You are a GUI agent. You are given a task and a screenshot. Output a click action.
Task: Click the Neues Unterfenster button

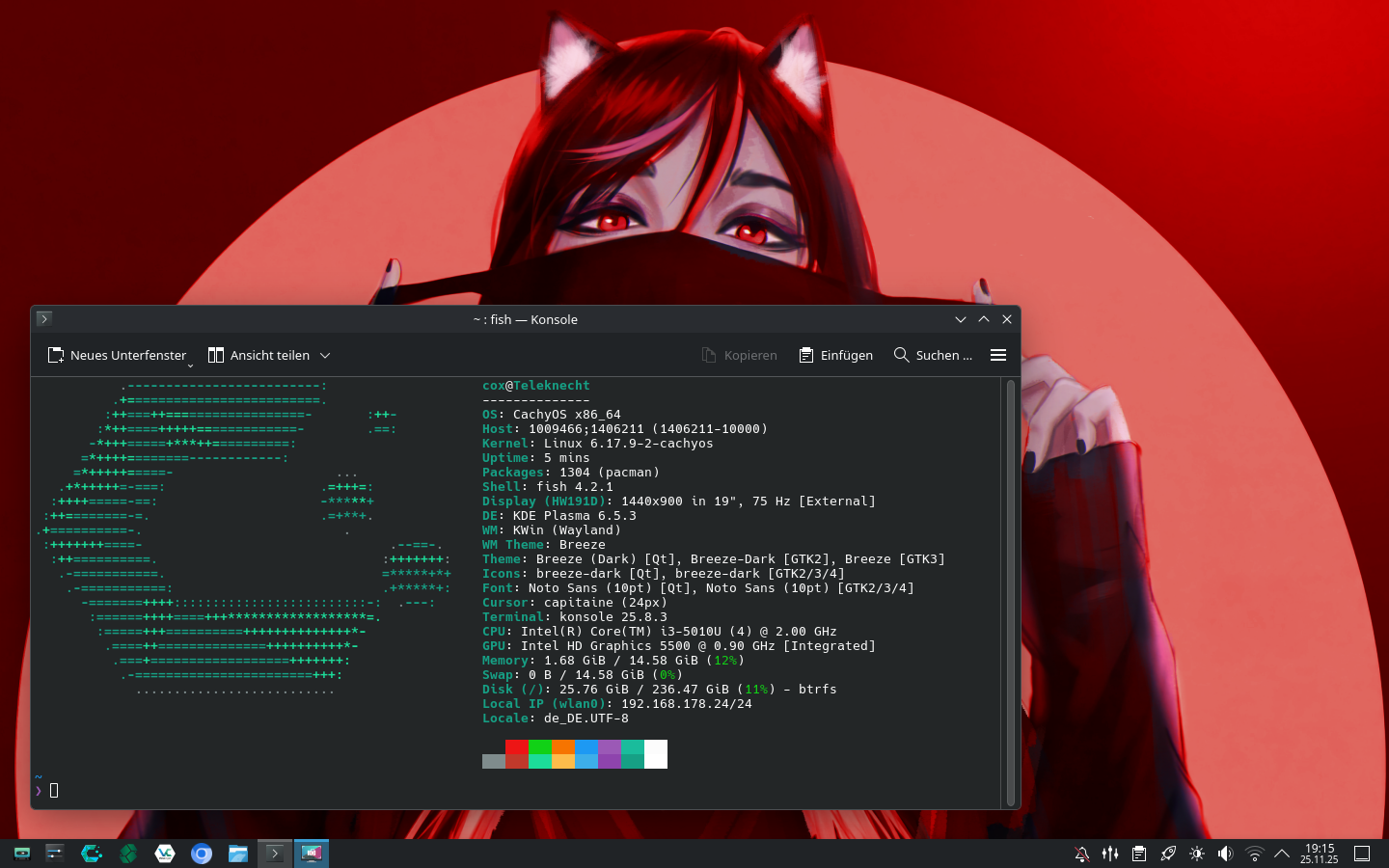click(117, 355)
